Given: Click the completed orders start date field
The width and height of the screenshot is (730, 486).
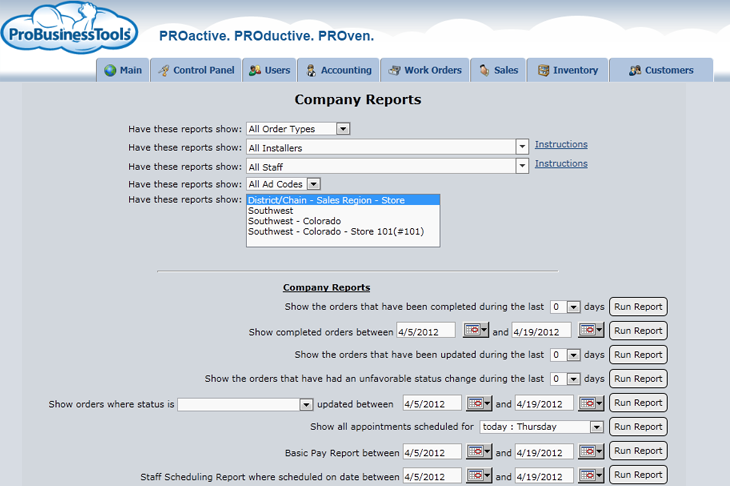Looking at the screenshot, I should (x=426, y=331).
